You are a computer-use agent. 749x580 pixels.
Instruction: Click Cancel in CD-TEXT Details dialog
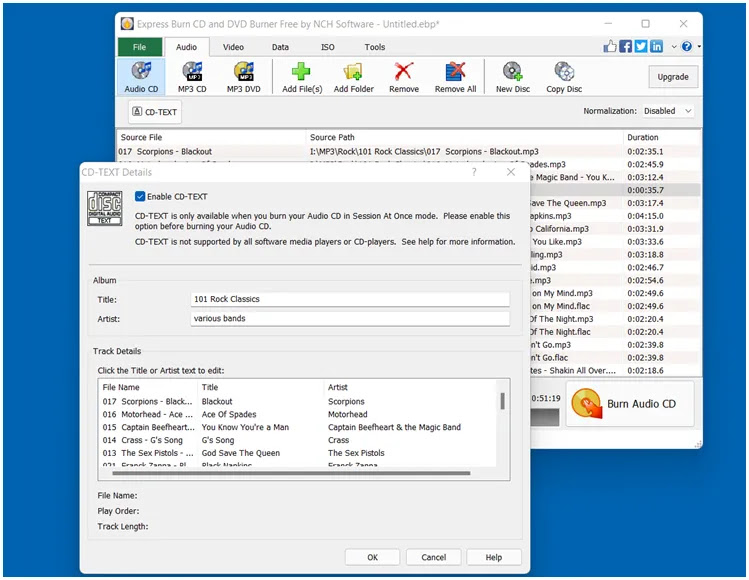point(433,557)
